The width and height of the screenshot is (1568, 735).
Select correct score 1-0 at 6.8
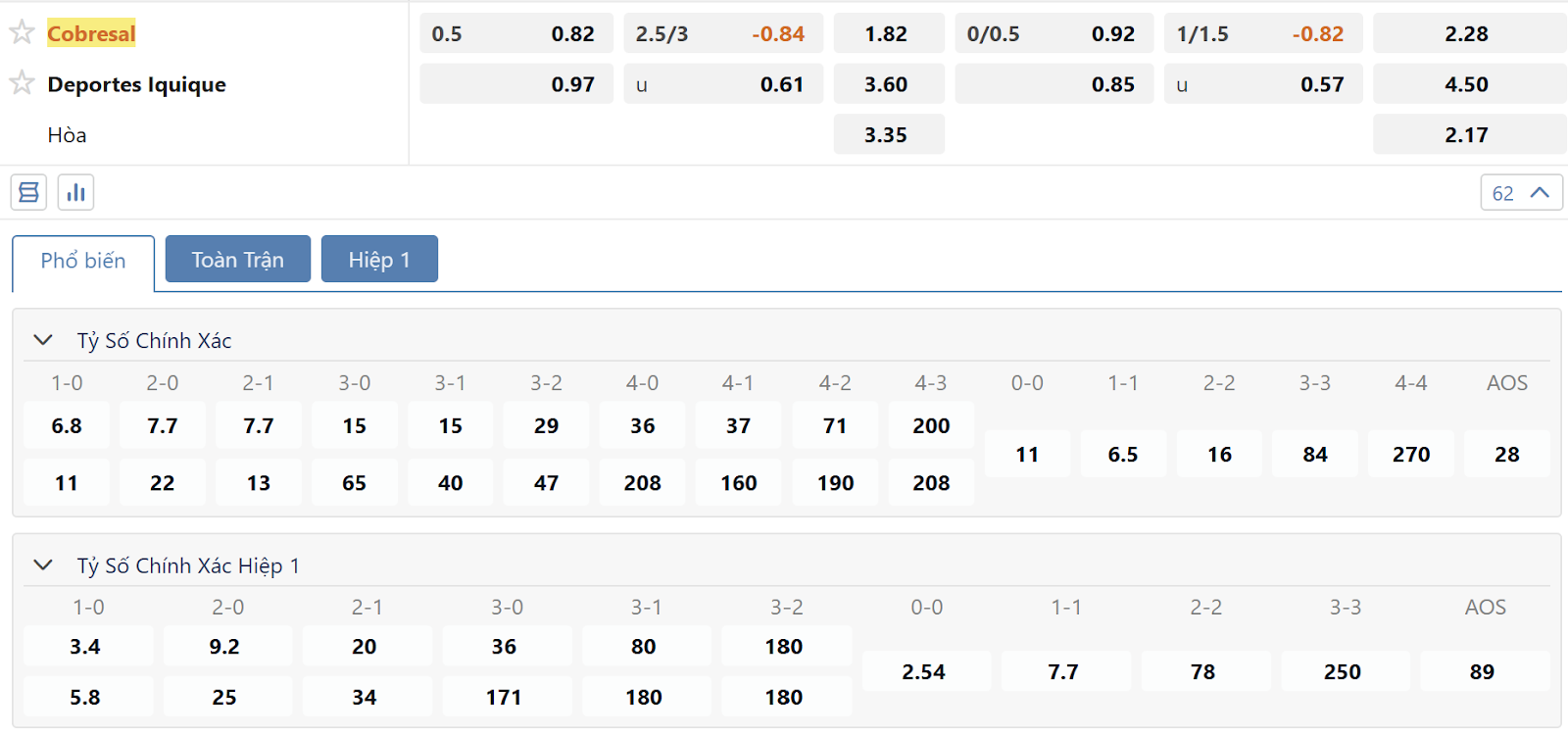point(67,426)
